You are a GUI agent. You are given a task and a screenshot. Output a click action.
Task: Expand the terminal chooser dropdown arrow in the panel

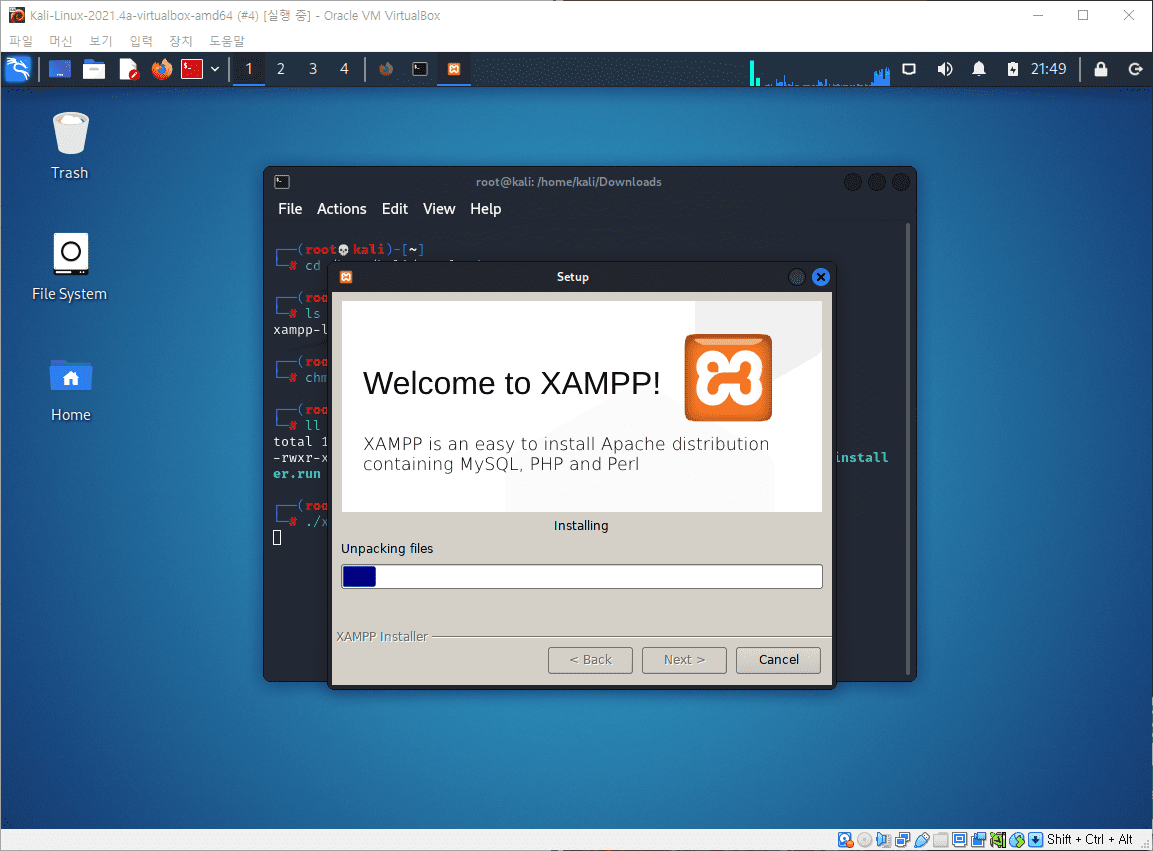point(214,69)
